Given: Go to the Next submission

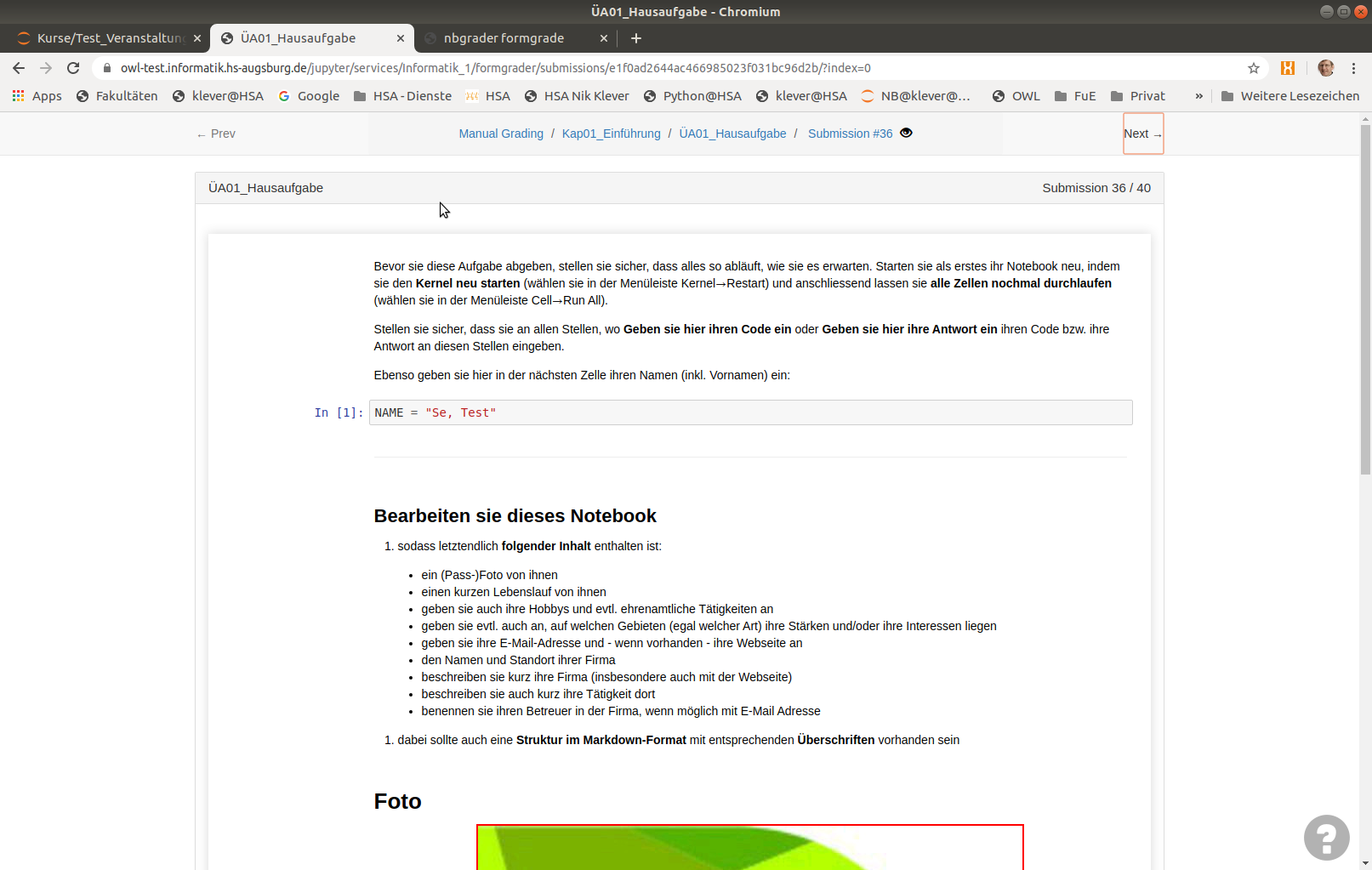Looking at the screenshot, I should [x=1143, y=134].
